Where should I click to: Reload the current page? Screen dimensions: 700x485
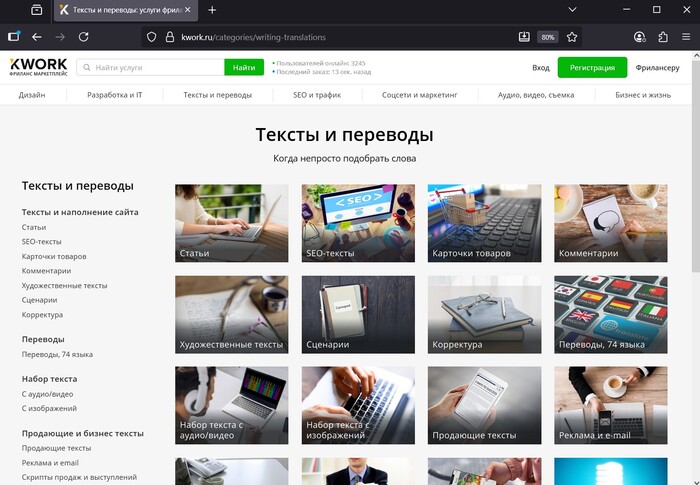pyautogui.click(x=83, y=37)
